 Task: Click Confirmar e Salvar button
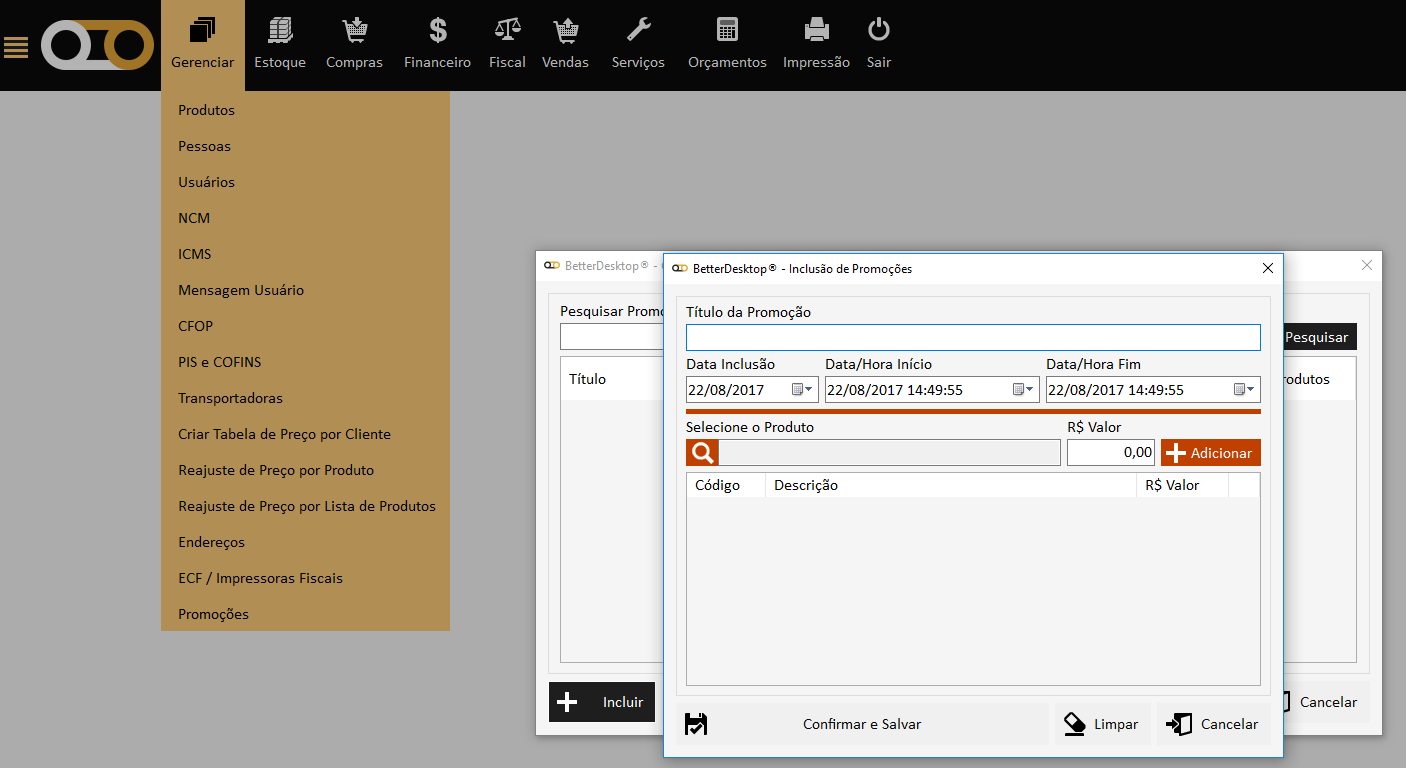861,724
